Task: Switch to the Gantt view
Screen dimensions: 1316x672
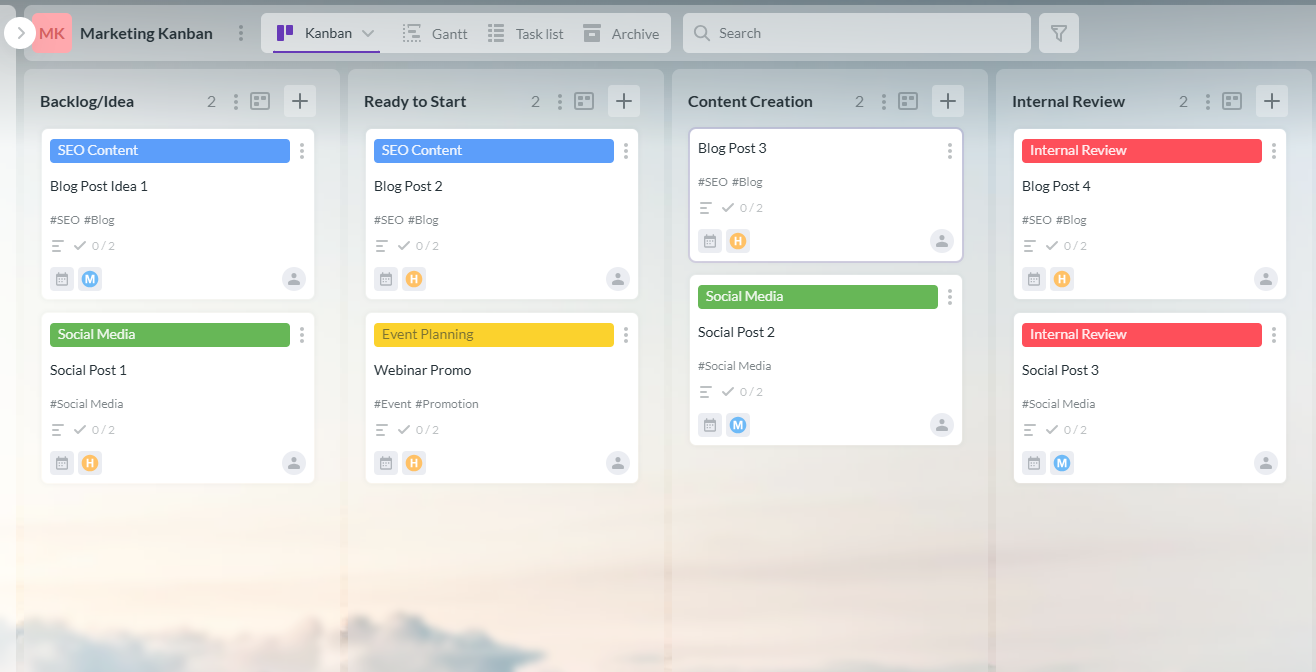Action: pyautogui.click(x=435, y=32)
